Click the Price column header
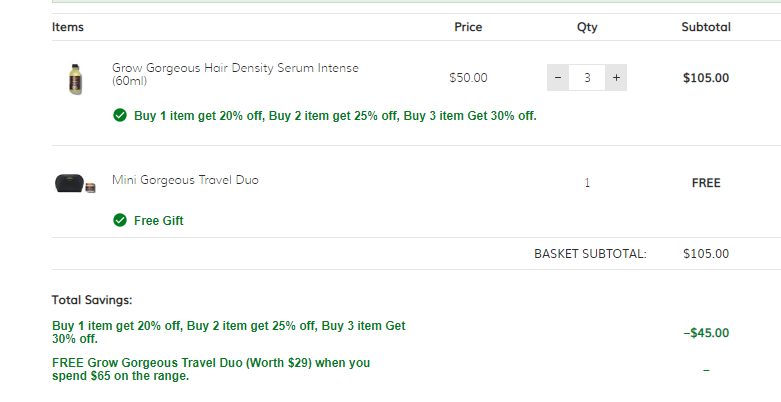Viewport: 781px width, 402px height. click(468, 27)
